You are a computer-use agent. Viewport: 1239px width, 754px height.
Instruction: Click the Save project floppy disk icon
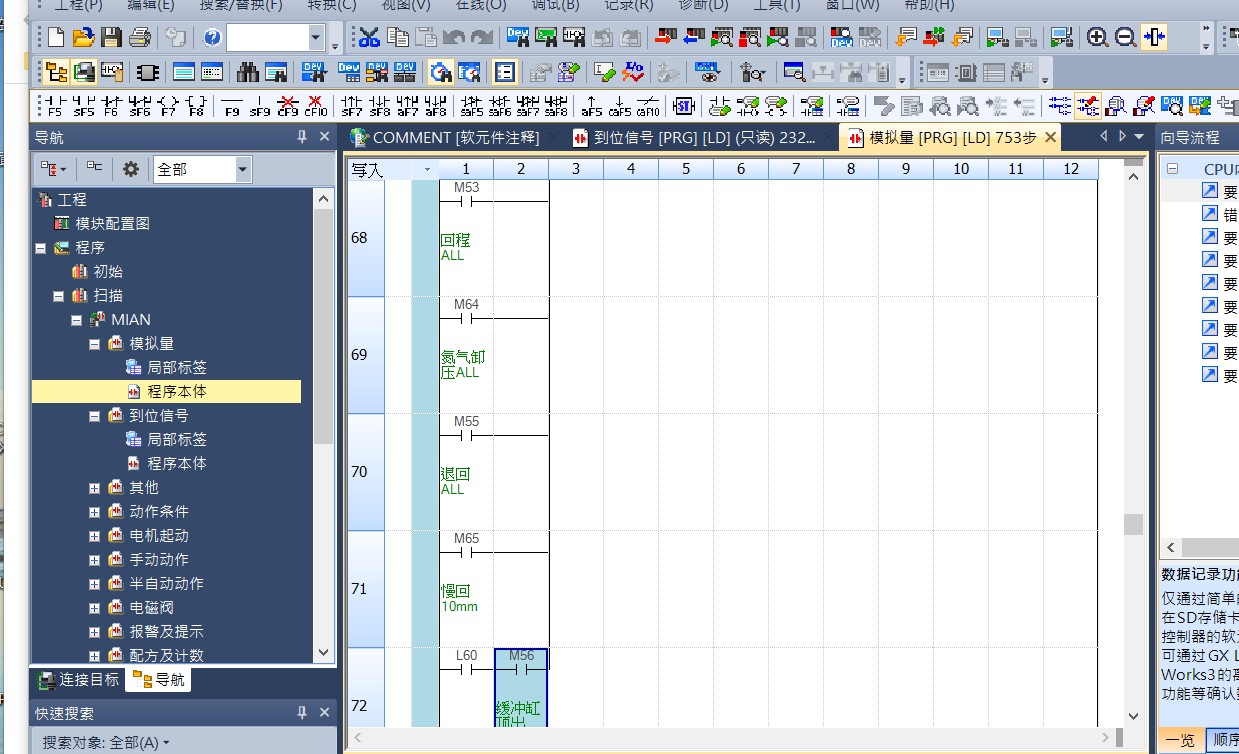(112, 38)
